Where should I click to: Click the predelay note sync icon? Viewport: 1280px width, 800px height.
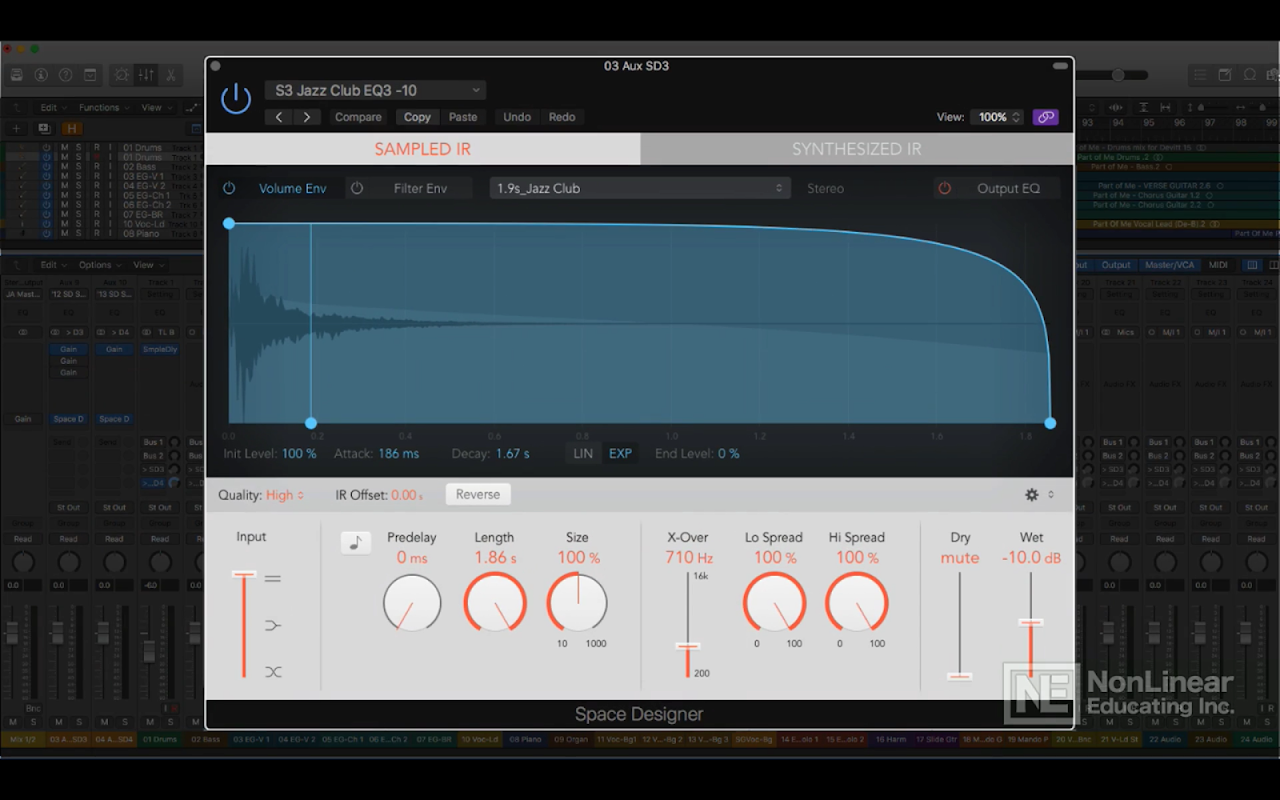coord(355,542)
